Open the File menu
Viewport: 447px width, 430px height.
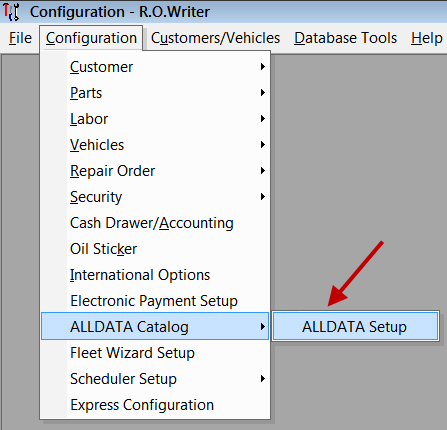[20, 38]
